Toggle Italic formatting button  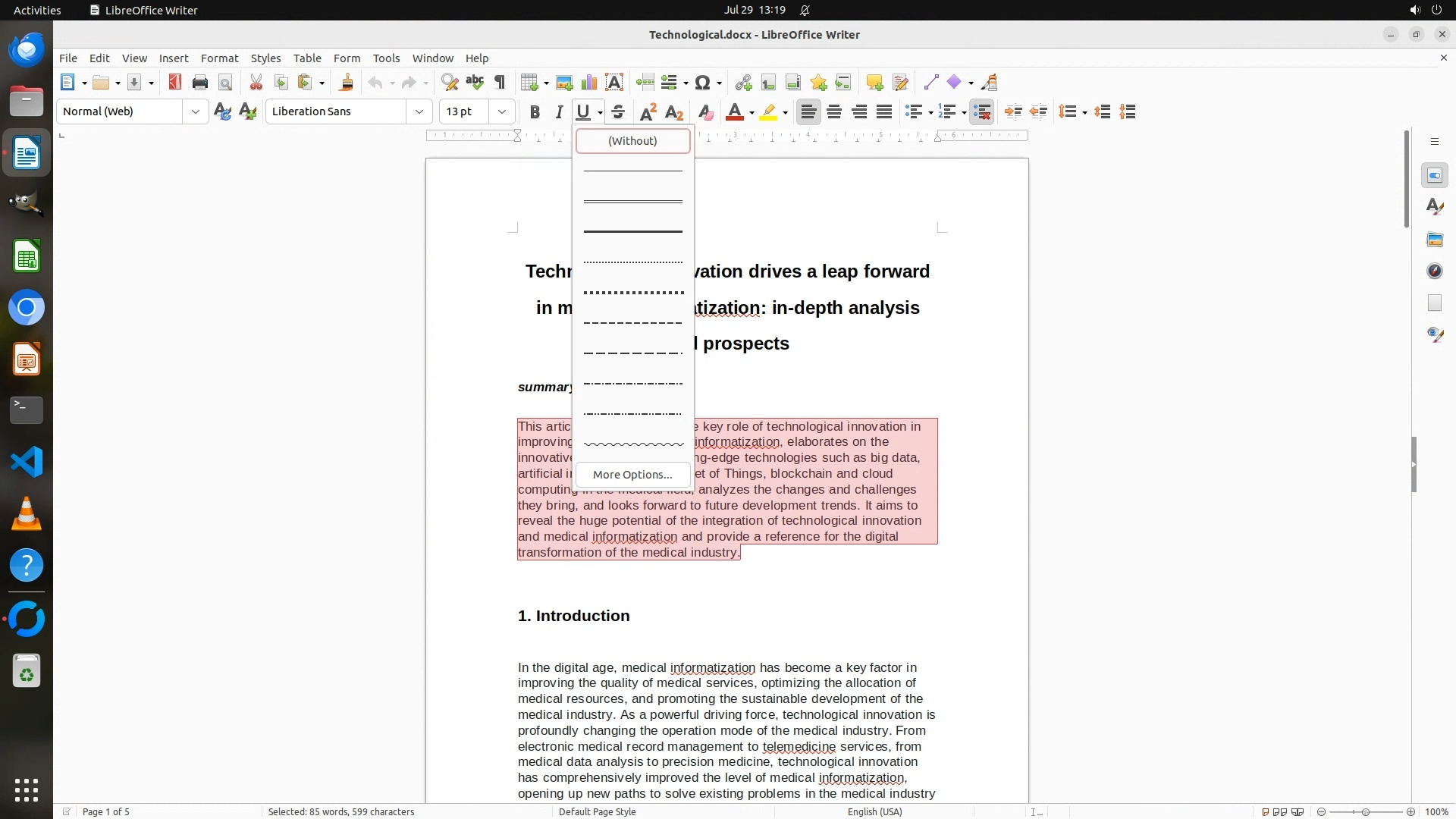click(559, 112)
